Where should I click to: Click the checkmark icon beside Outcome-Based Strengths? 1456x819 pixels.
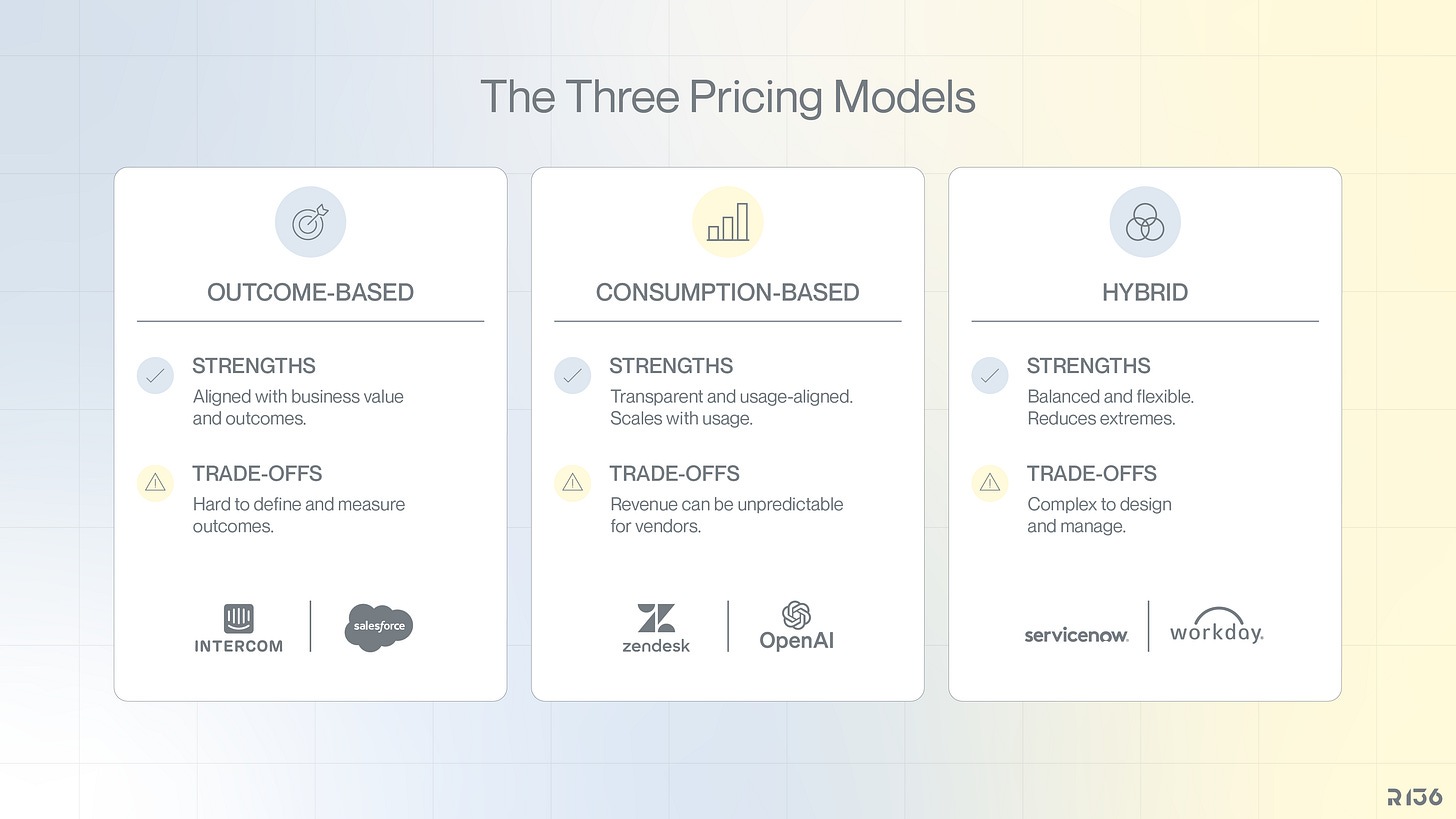coord(155,376)
